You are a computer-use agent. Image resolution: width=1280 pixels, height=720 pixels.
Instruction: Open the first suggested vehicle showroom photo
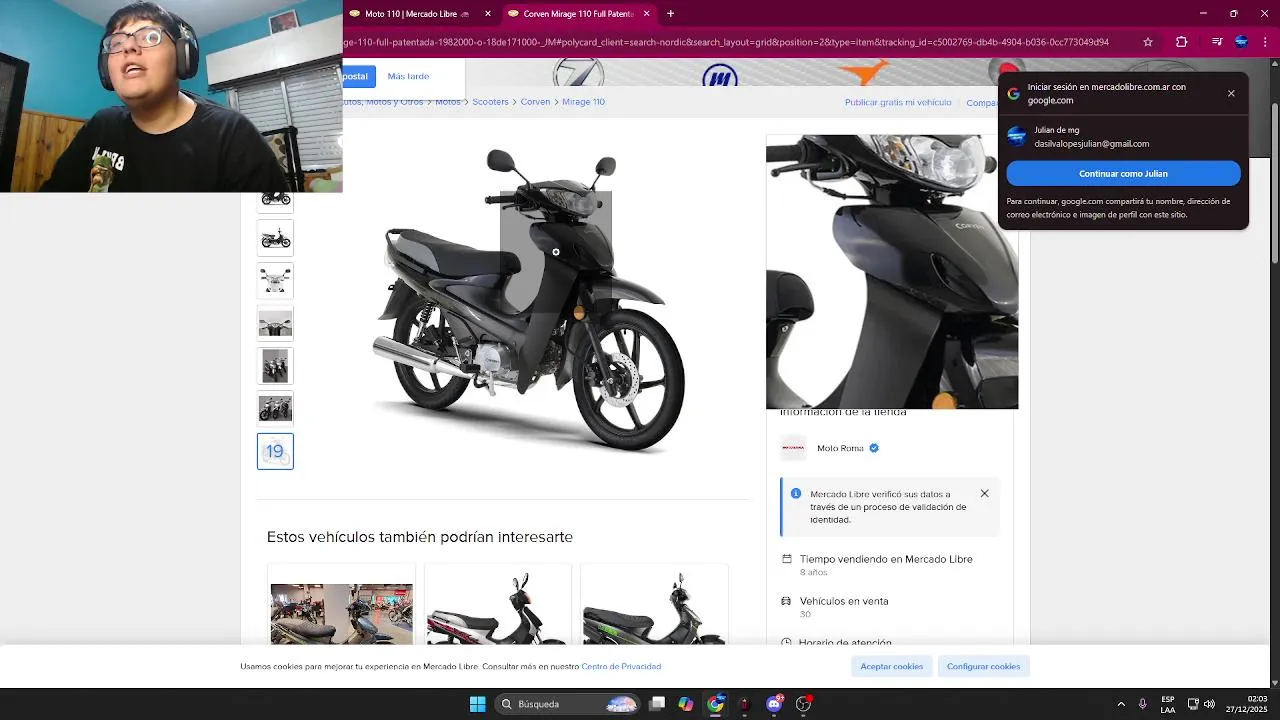pyautogui.click(x=341, y=613)
